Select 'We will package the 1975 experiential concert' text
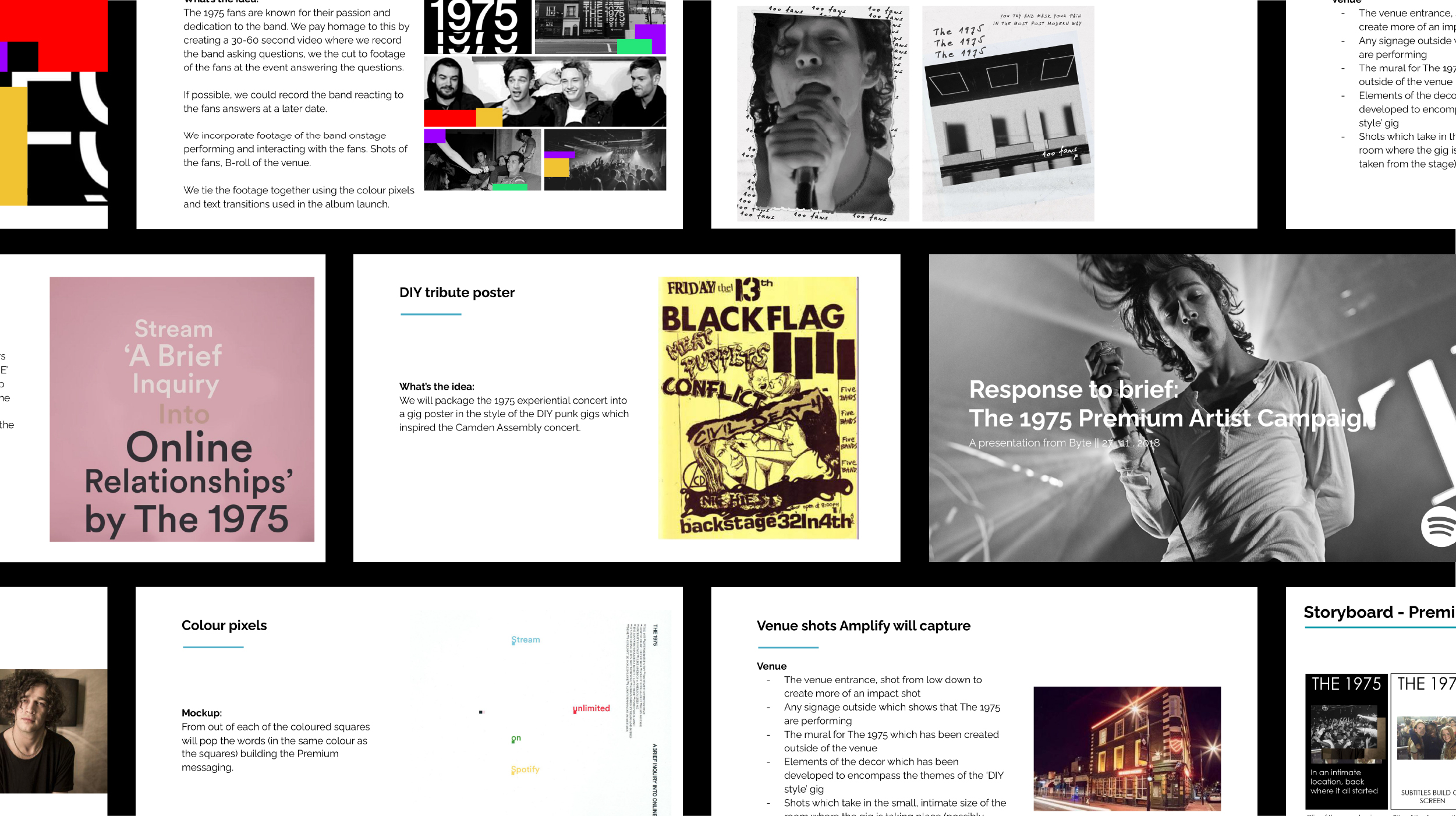 click(514, 414)
